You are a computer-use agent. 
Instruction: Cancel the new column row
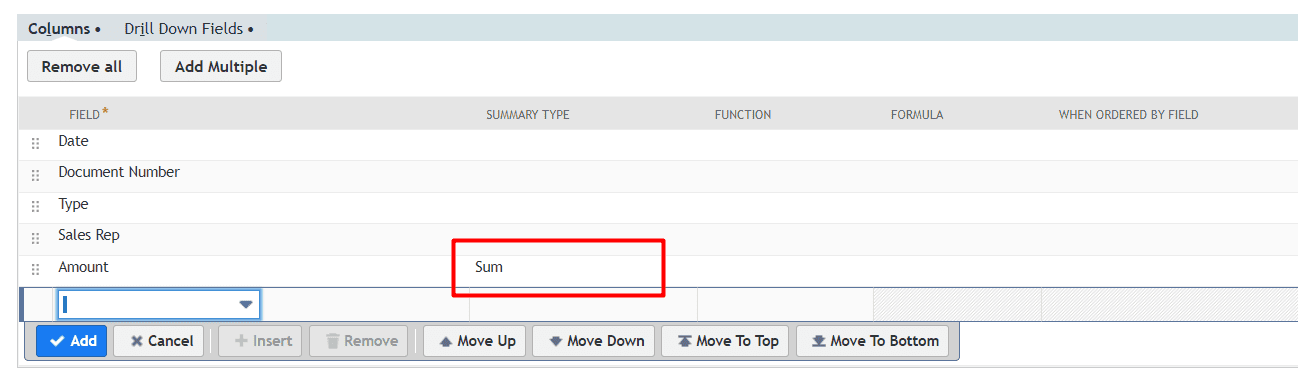tap(159, 341)
